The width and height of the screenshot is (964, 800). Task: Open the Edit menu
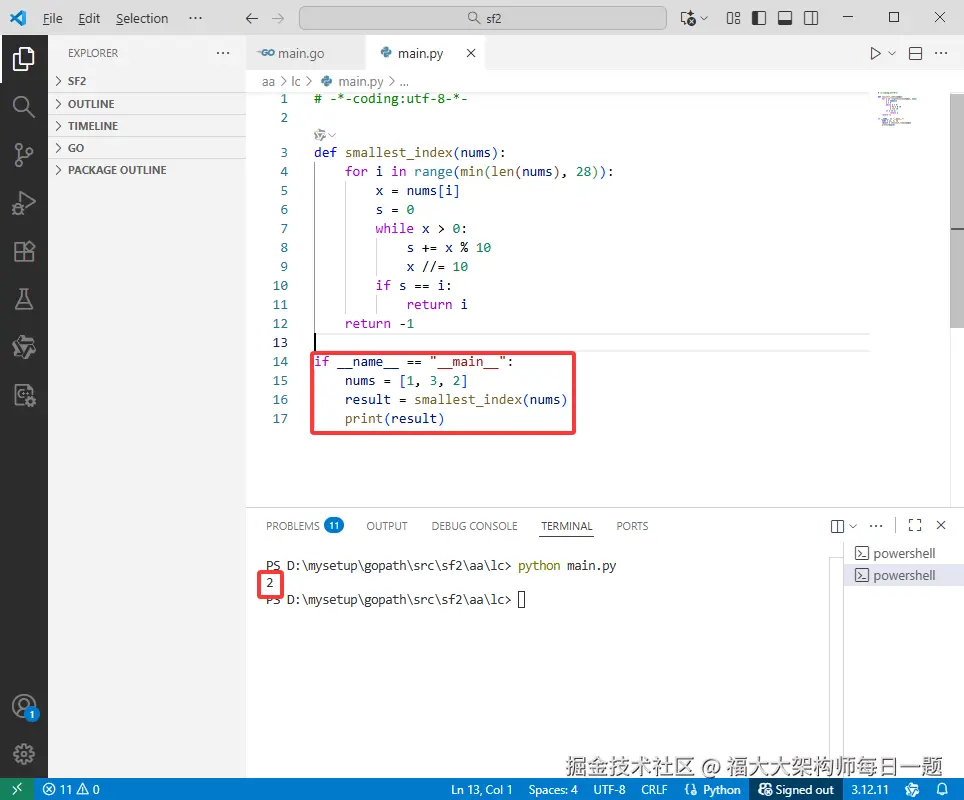pyautogui.click(x=89, y=18)
